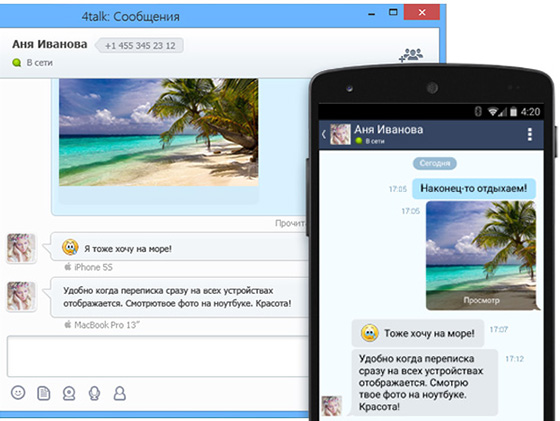Tap the Wi-Fi icon in phone status bar

[x=493, y=112]
